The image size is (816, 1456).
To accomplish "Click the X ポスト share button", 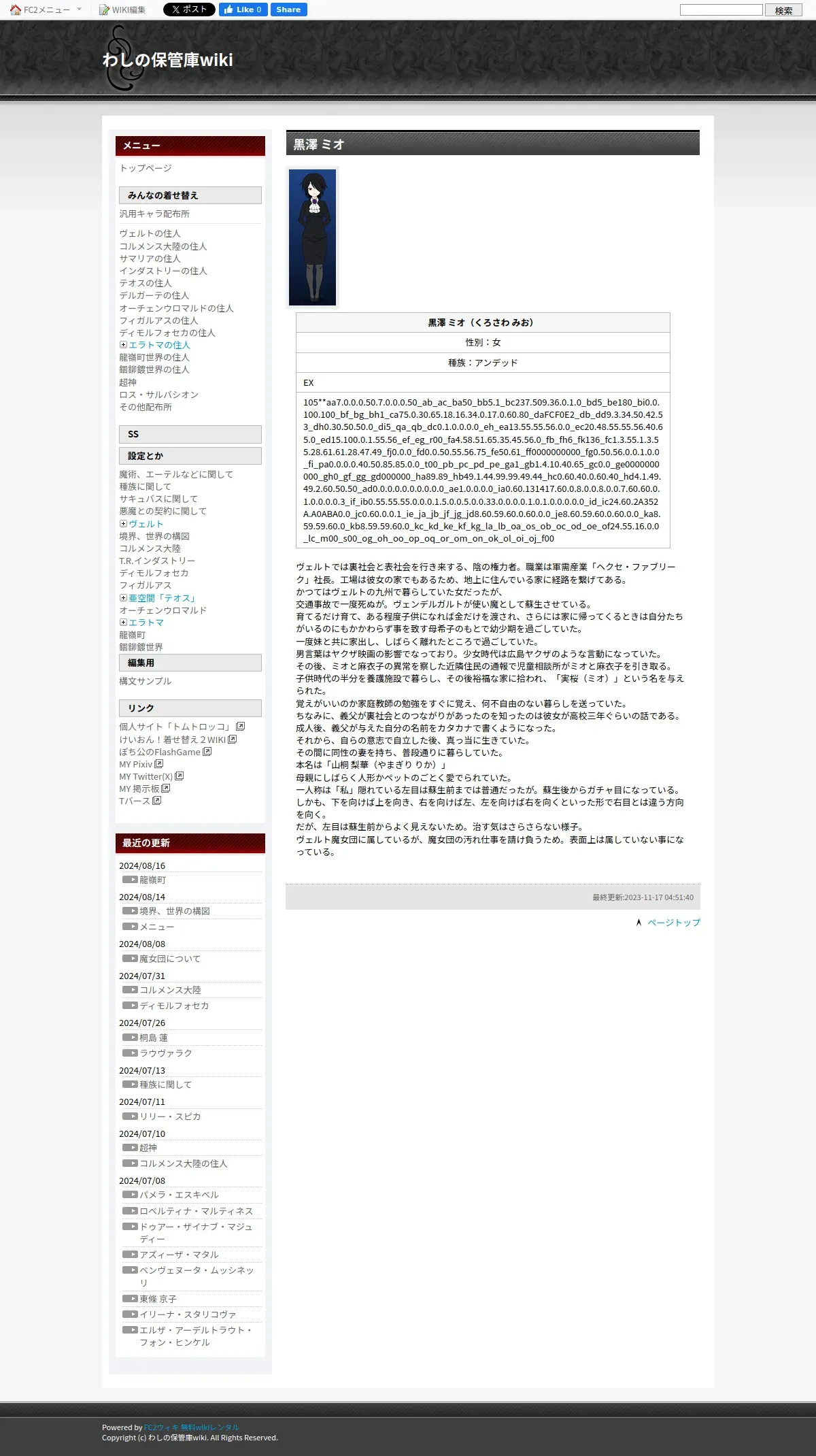I will [189, 10].
